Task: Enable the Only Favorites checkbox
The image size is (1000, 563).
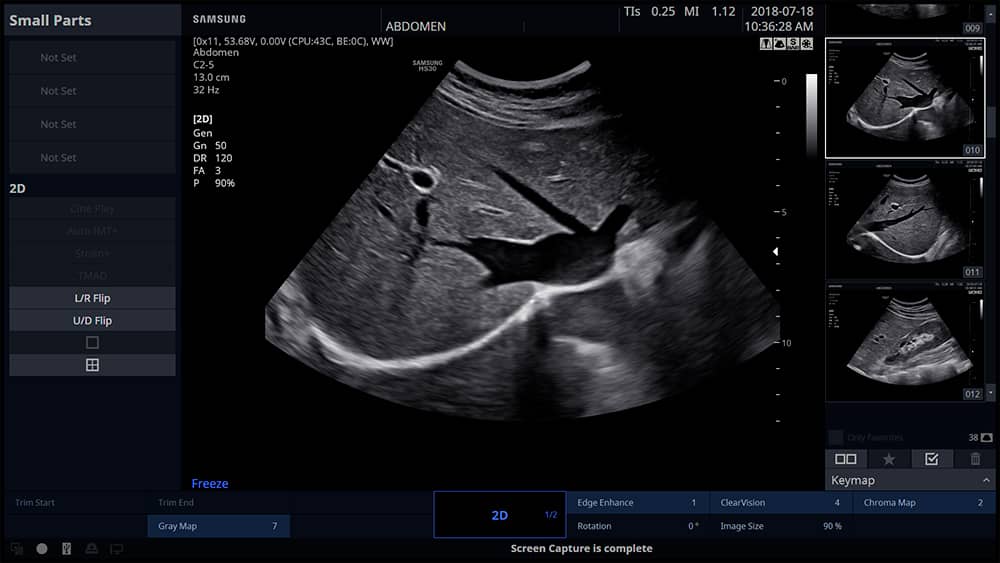Action: pos(836,437)
